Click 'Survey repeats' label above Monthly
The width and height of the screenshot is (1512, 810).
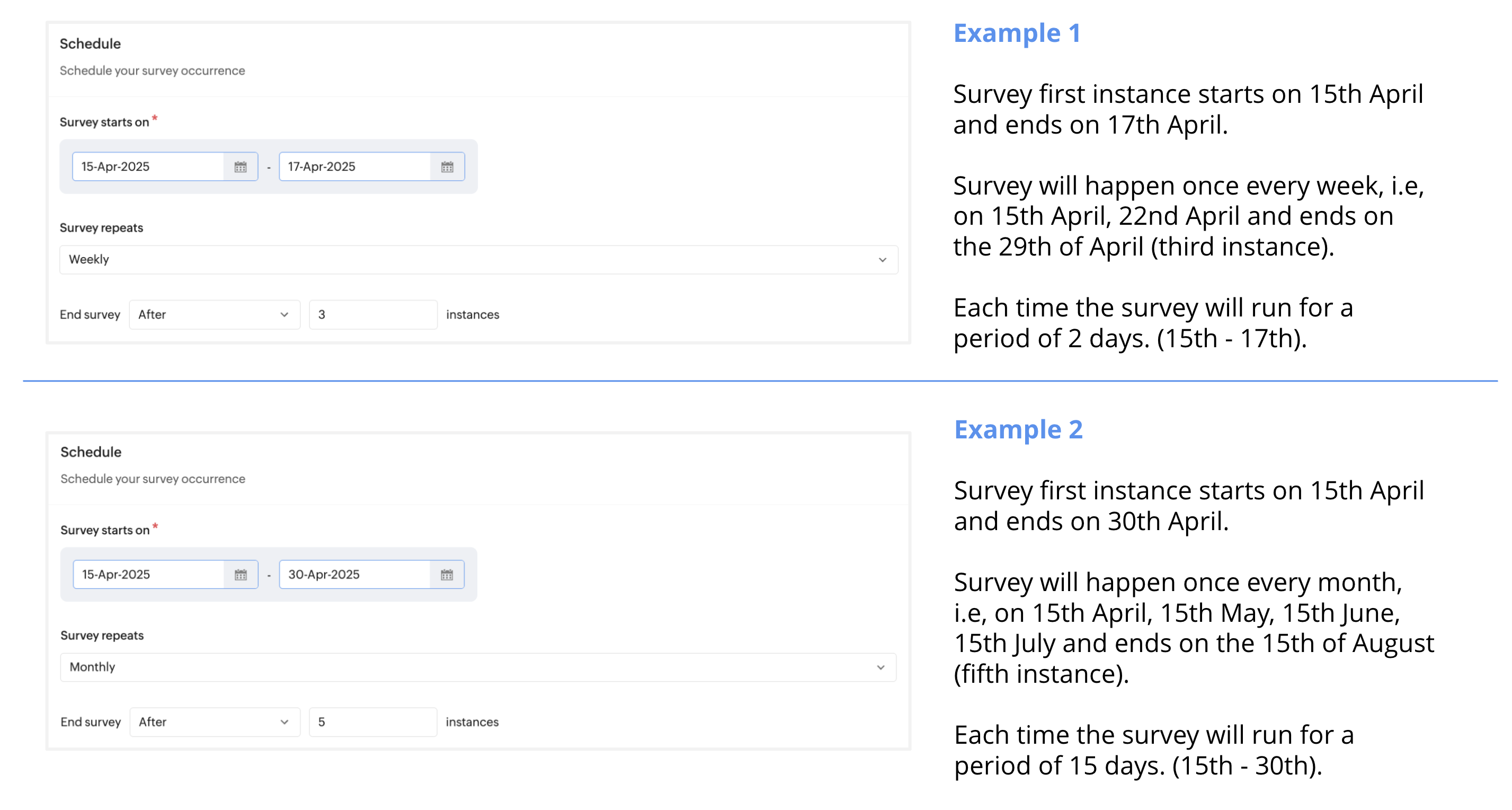pos(102,636)
